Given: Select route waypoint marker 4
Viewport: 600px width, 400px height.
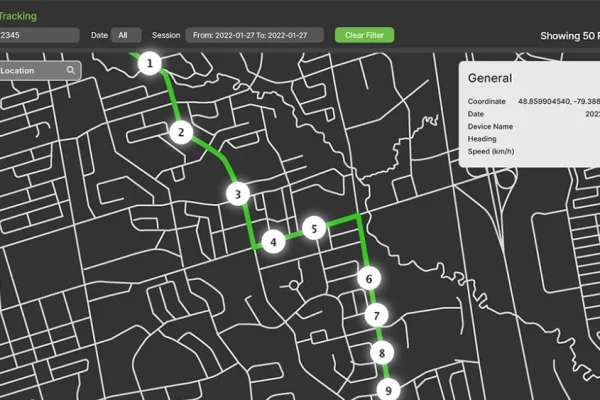Looking at the screenshot, I should pyautogui.click(x=273, y=242).
